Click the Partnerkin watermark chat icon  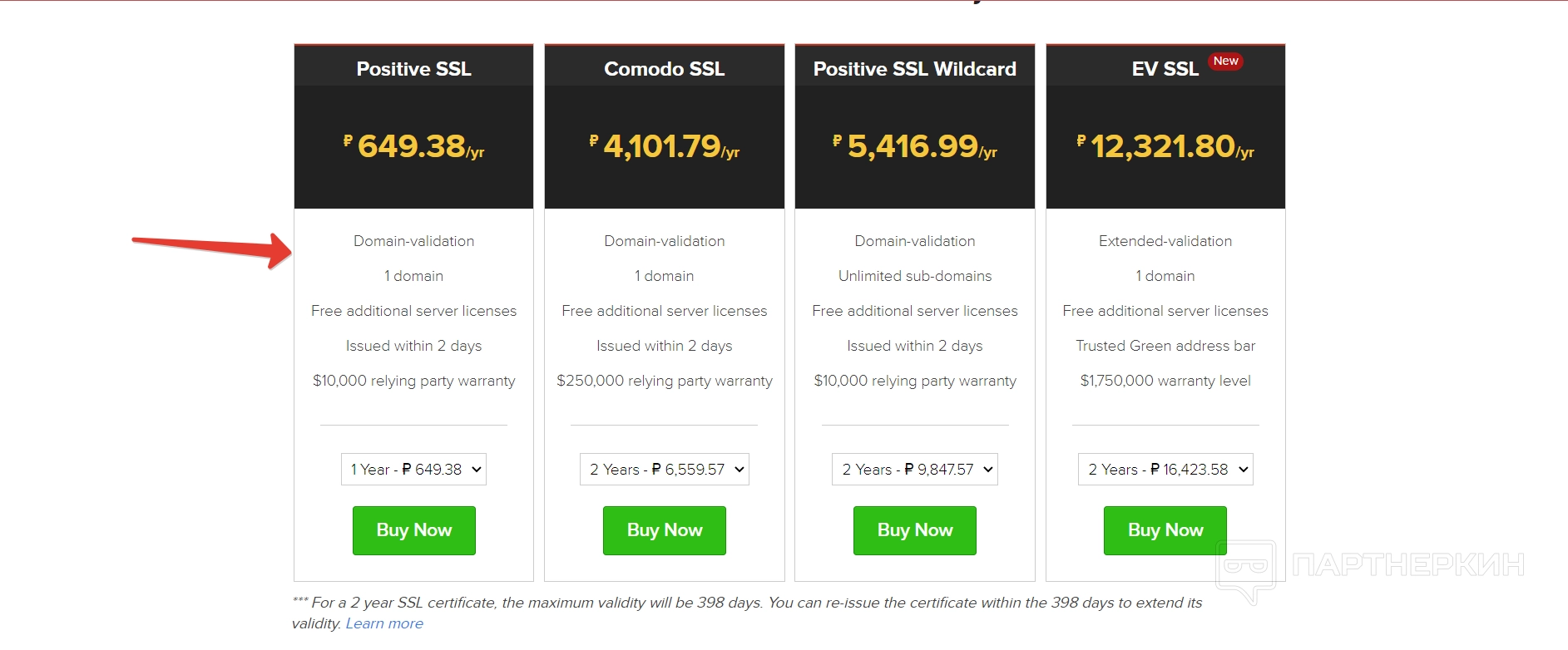tap(1245, 569)
